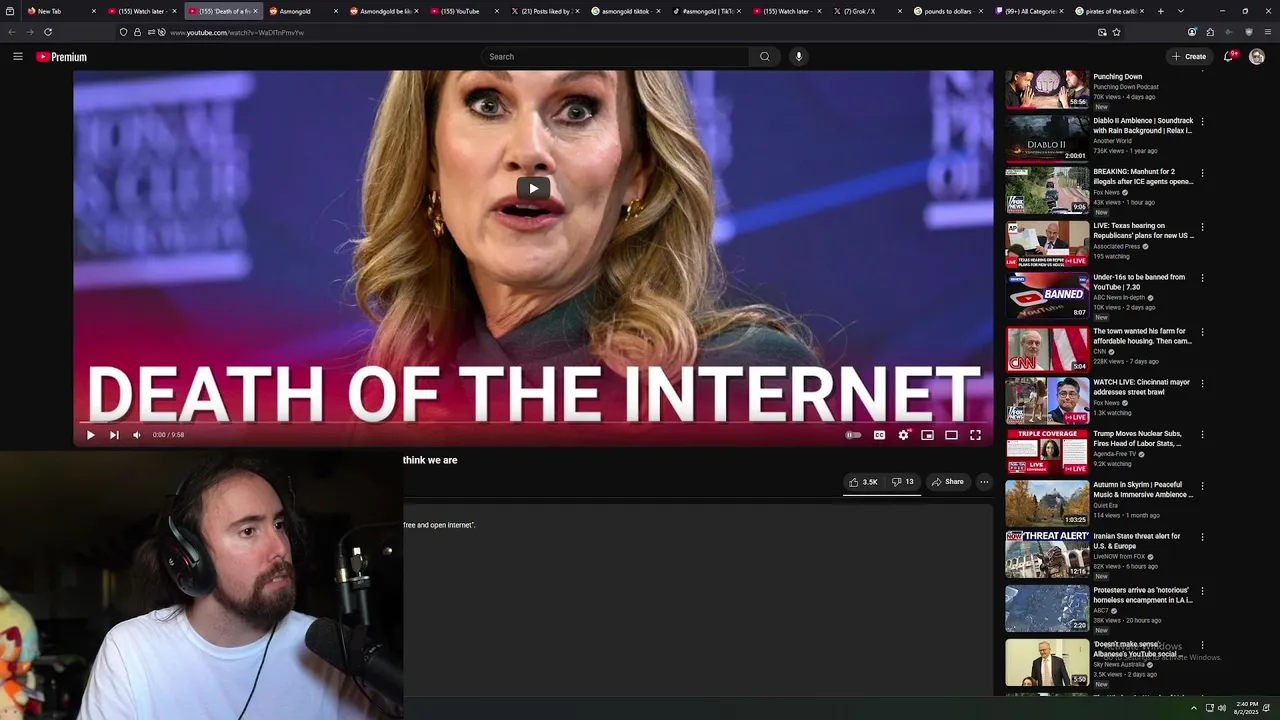Viewport: 1280px width, 720px height.
Task: Open a new browser tab
Action: point(1160,11)
